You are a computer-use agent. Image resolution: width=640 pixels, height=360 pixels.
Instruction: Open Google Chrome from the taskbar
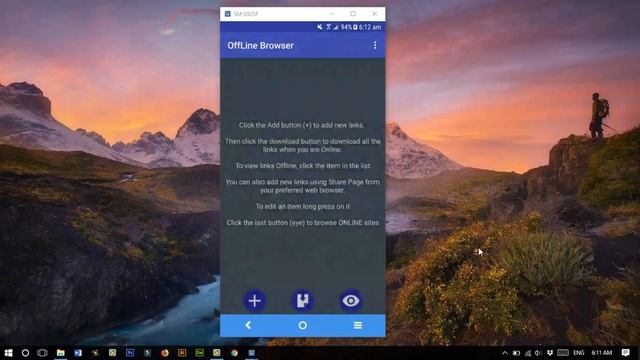point(234,353)
